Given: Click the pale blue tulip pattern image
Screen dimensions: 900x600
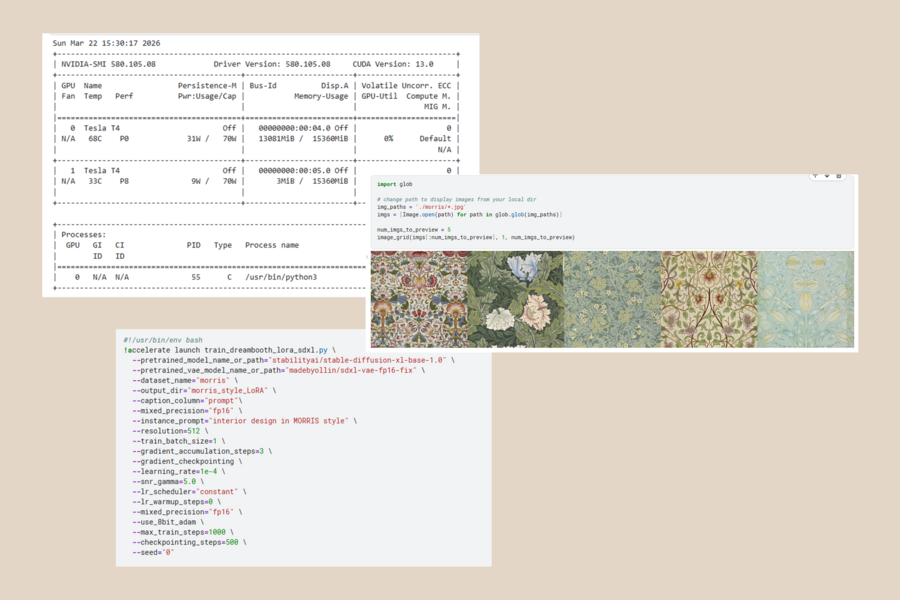Looking at the screenshot, I should coord(806,299).
